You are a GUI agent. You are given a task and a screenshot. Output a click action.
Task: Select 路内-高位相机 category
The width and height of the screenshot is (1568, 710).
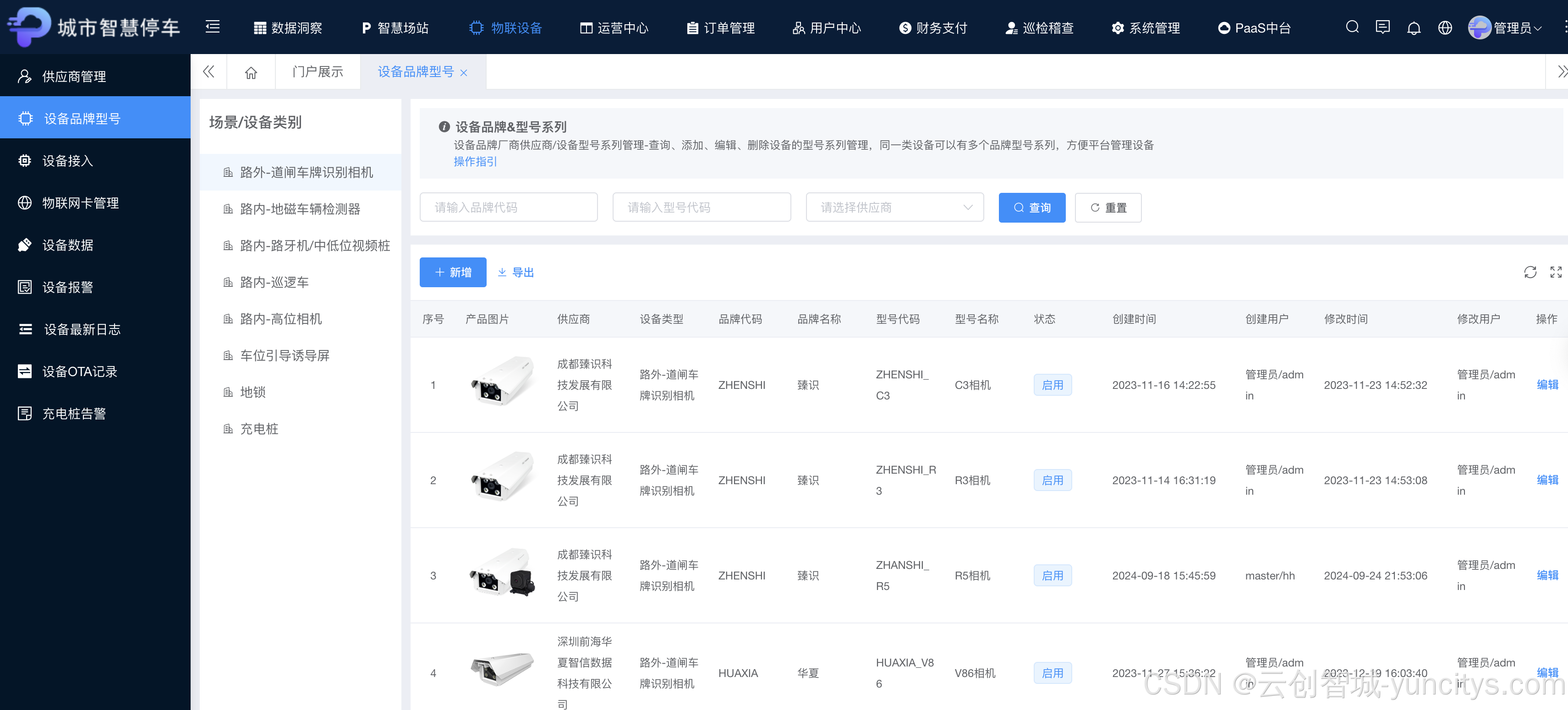coord(280,319)
